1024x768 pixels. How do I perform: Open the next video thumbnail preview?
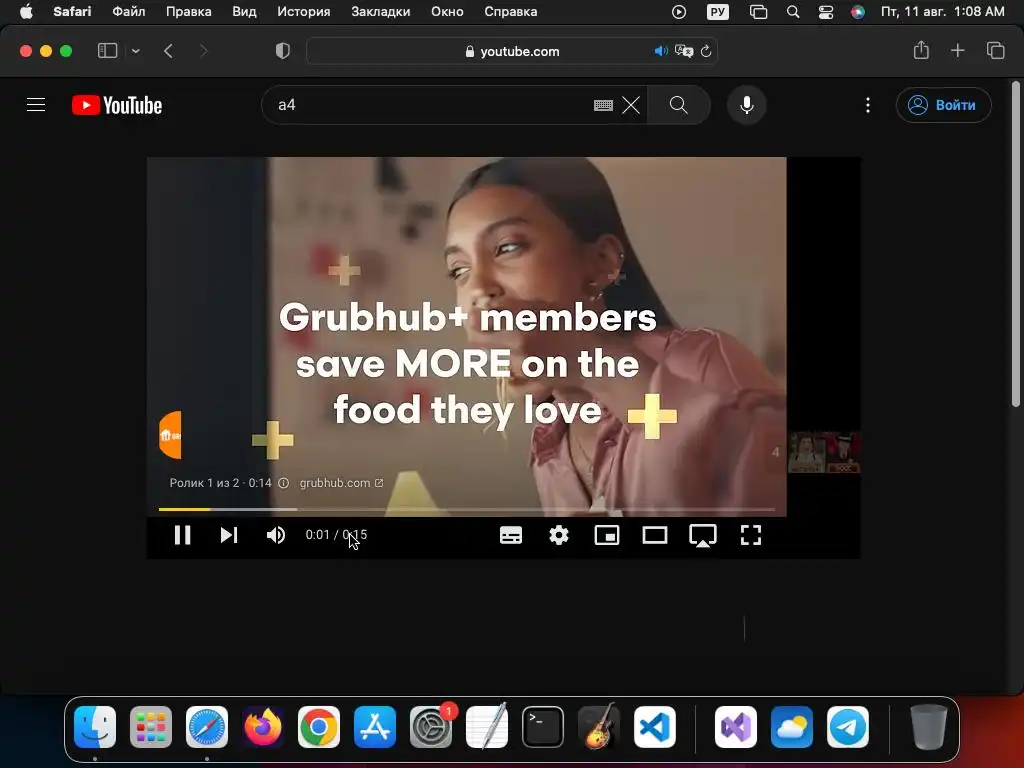[x=824, y=452]
